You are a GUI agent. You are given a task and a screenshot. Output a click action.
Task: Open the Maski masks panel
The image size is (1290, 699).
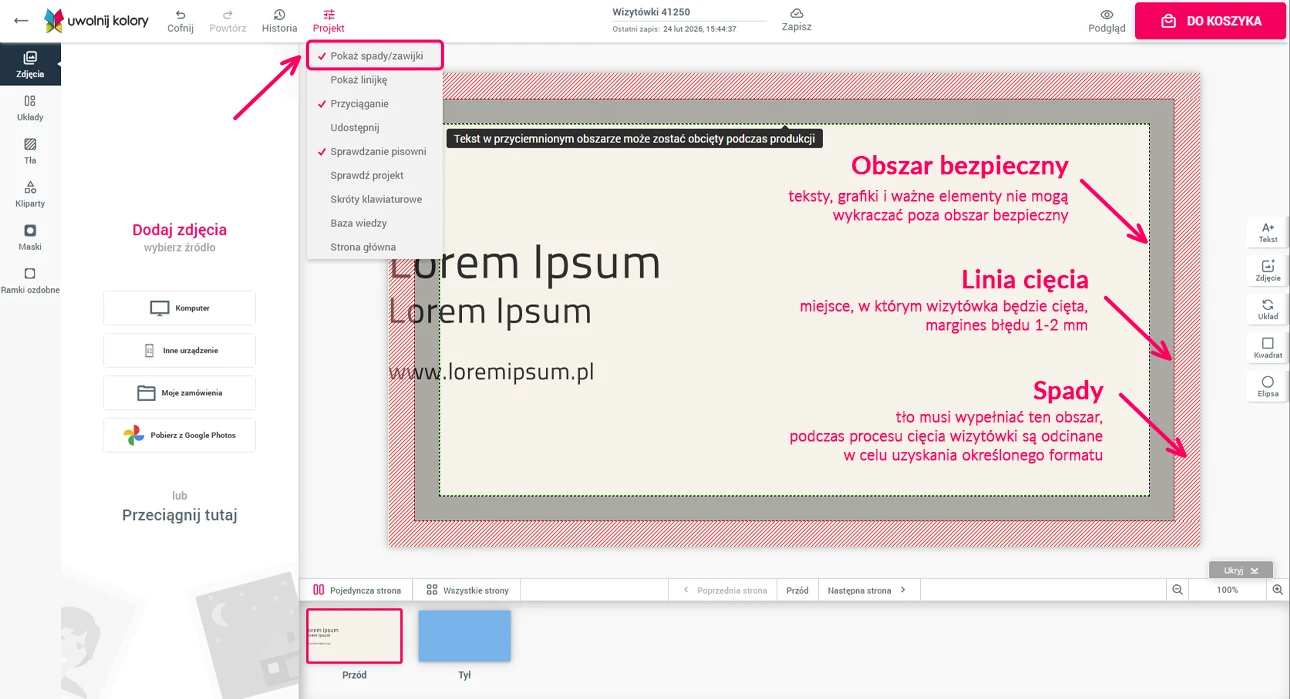click(30, 236)
